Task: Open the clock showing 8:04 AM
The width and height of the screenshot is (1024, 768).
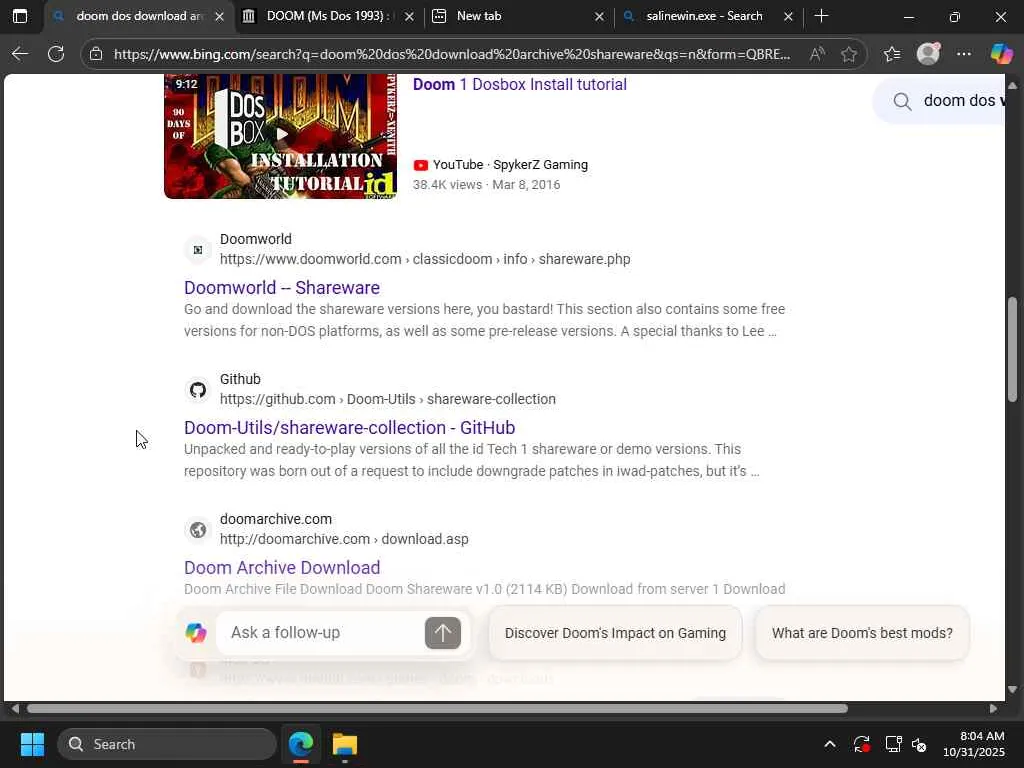Action: [974, 744]
